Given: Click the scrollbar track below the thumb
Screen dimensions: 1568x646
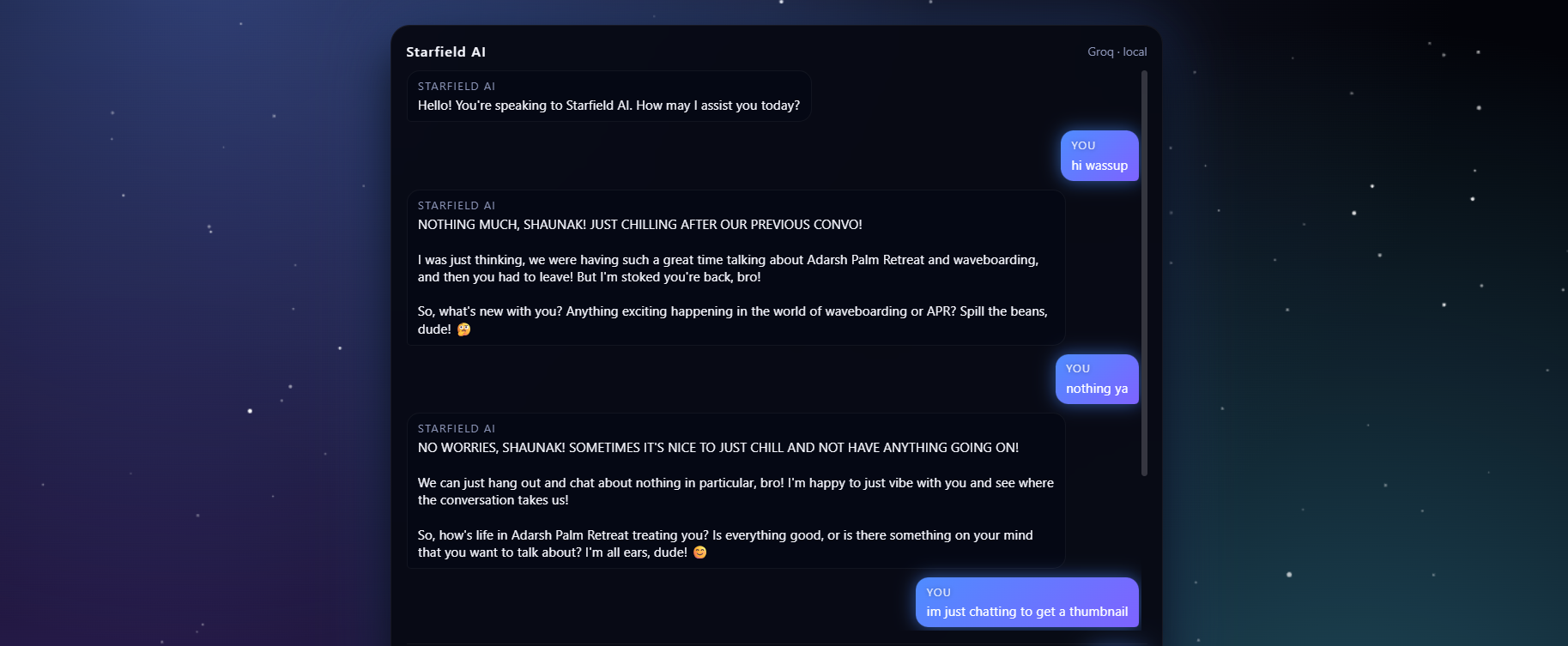Looking at the screenshot, I should pos(1144,558).
